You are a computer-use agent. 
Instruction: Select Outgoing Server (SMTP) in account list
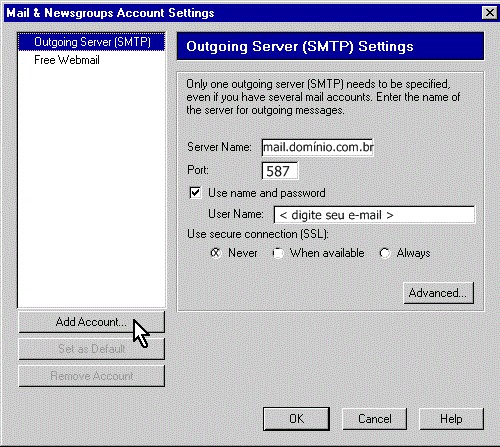pos(91,42)
